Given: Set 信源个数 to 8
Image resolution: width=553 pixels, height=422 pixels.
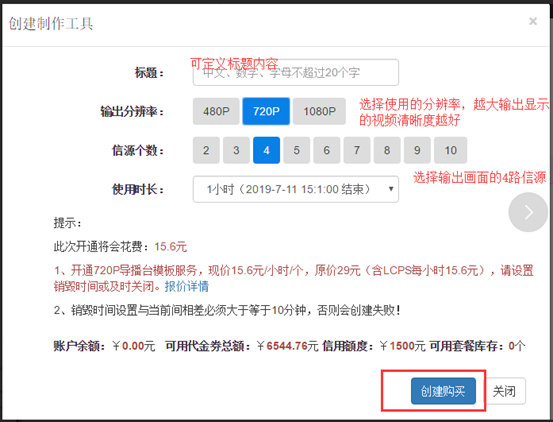Looking at the screenshot, I should coord(387,151).
